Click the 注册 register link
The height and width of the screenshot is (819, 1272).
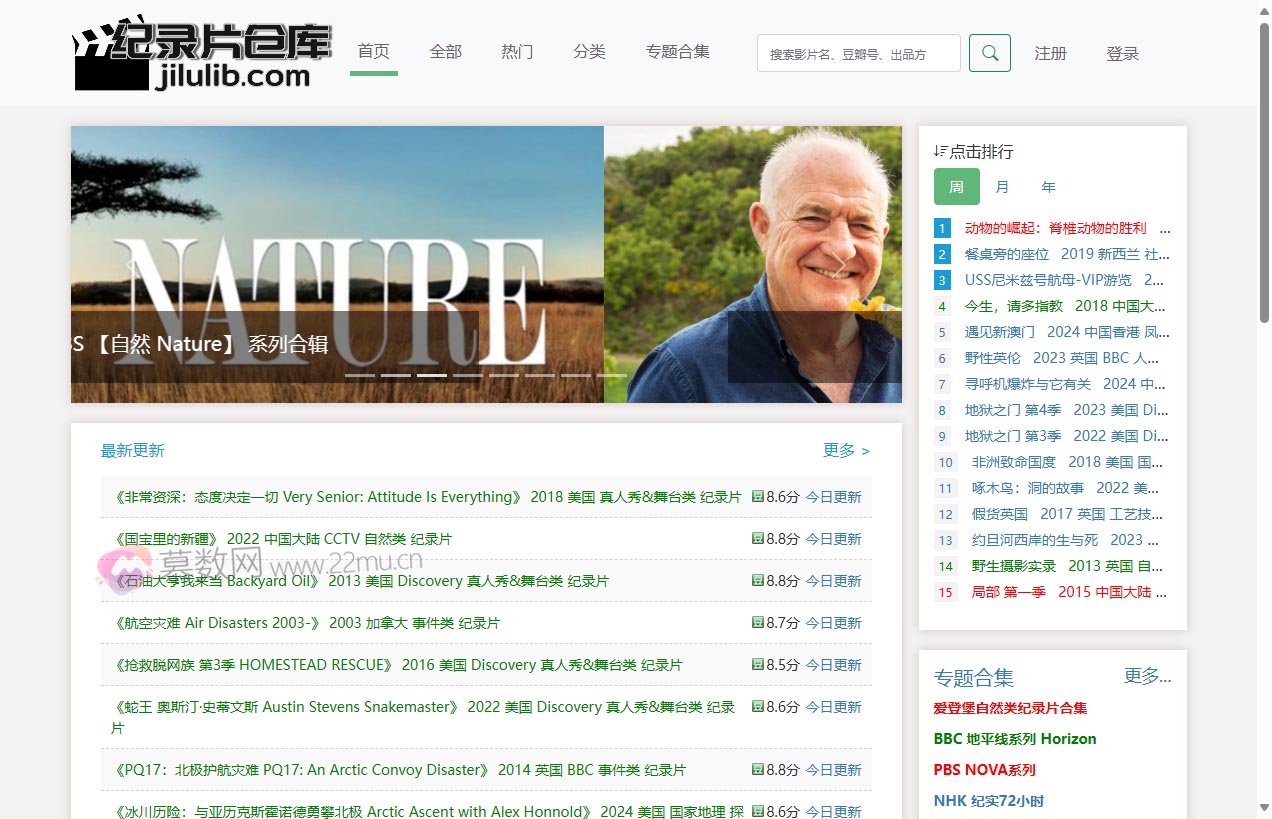point(1051,54)
